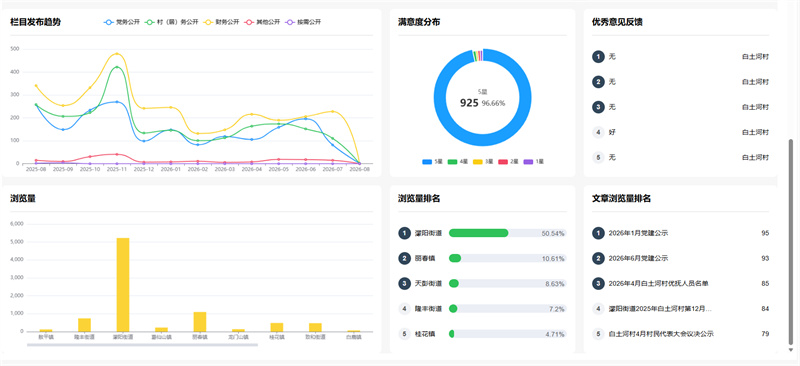Click the rank 2 badge beside 2026年6月党建公示
This screenshot has height=366, width=800.
[598, 258]
